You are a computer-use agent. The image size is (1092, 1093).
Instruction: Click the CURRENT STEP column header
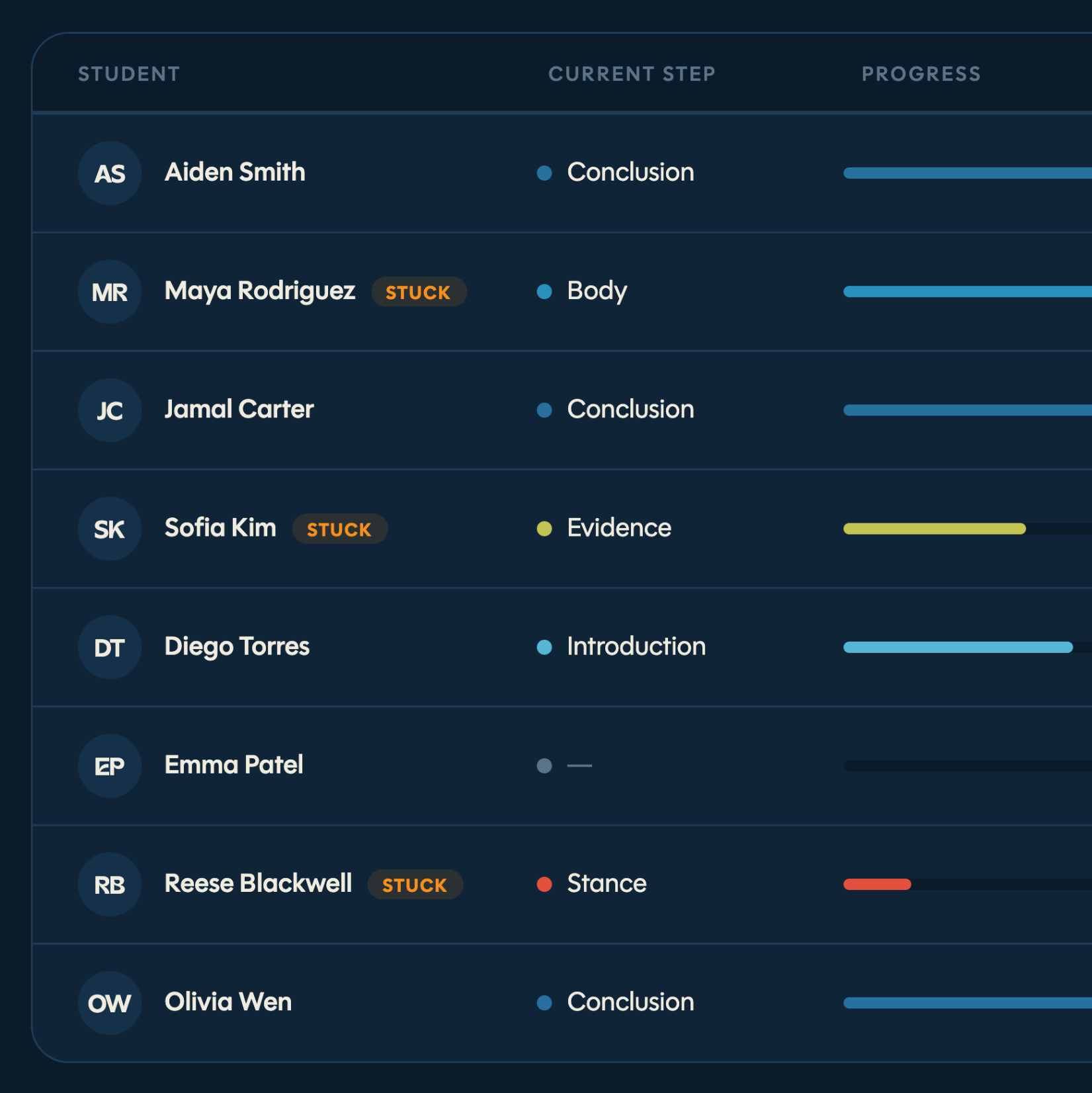tap(632, 74)
